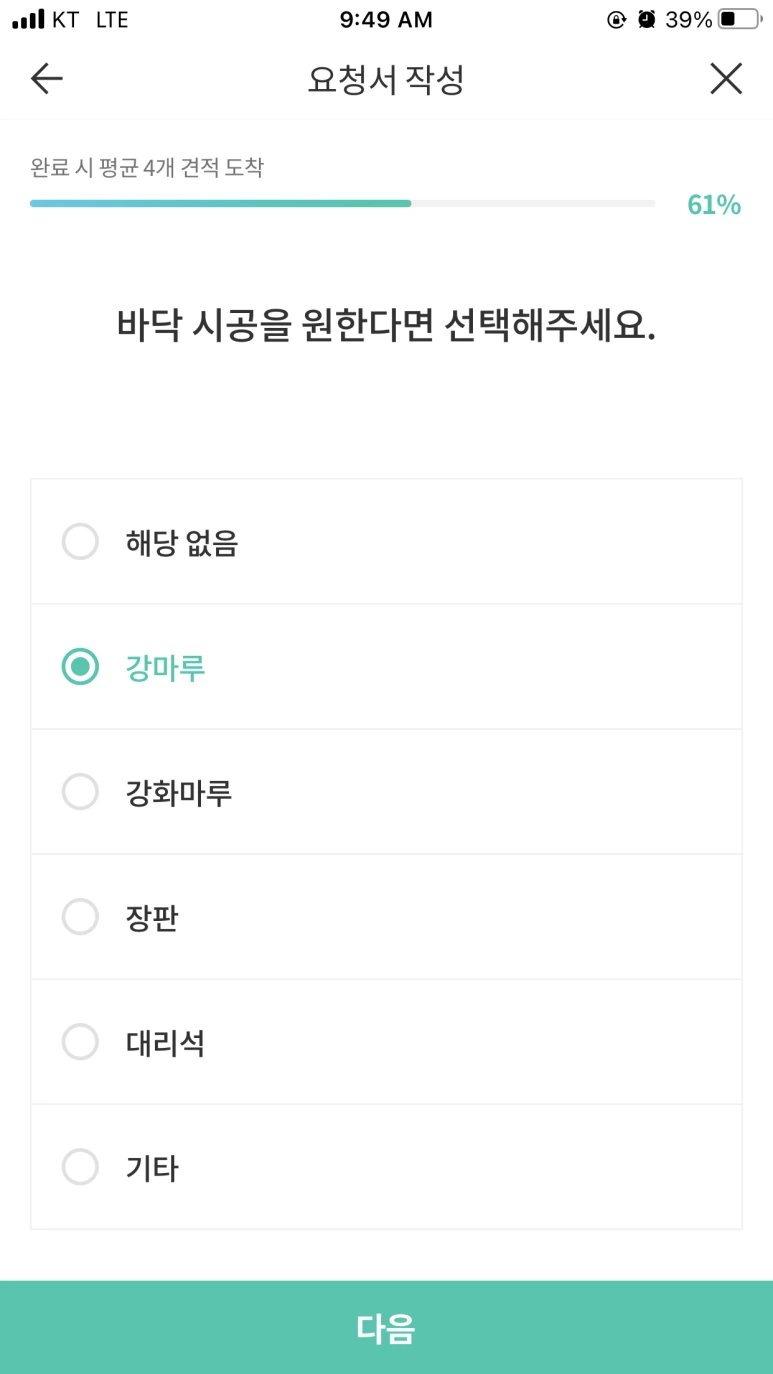This screenshot has width=773, height=1374.
Task: Tap the cellular signal bars icon
Action: [x=28, y=19]
